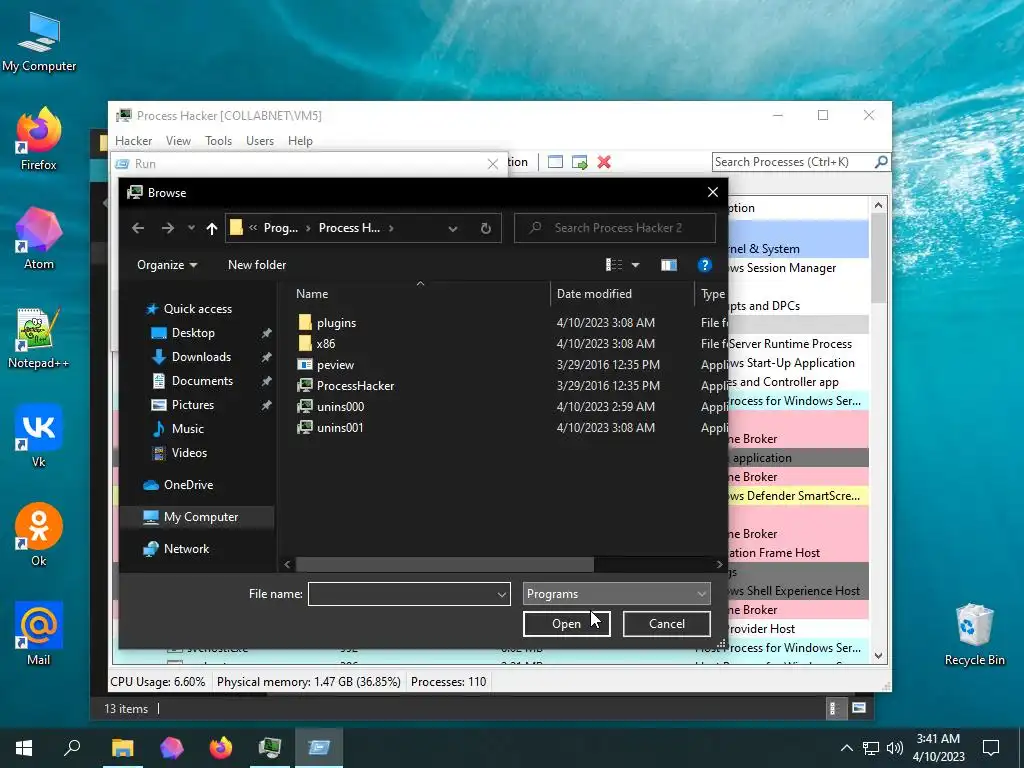Open view options dropdown arrow
This screenshot has height=768, width=1024.
point(635,264)
